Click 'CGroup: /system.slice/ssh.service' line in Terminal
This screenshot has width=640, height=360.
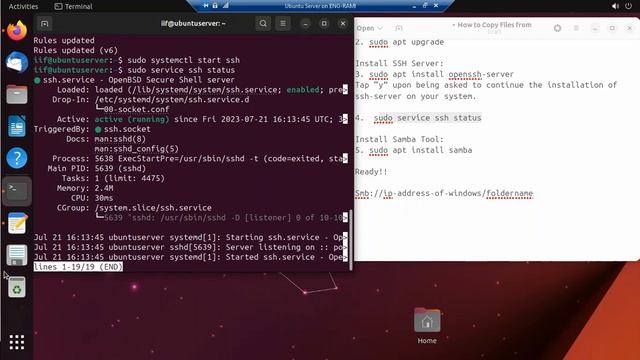point(134,208)
